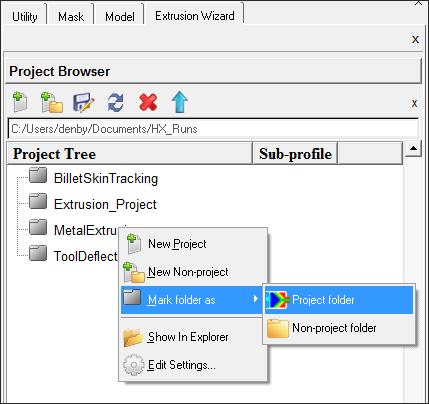The image size is (429, 404).
Task: Click the folder path input field
Action: (x=213, y=129)
